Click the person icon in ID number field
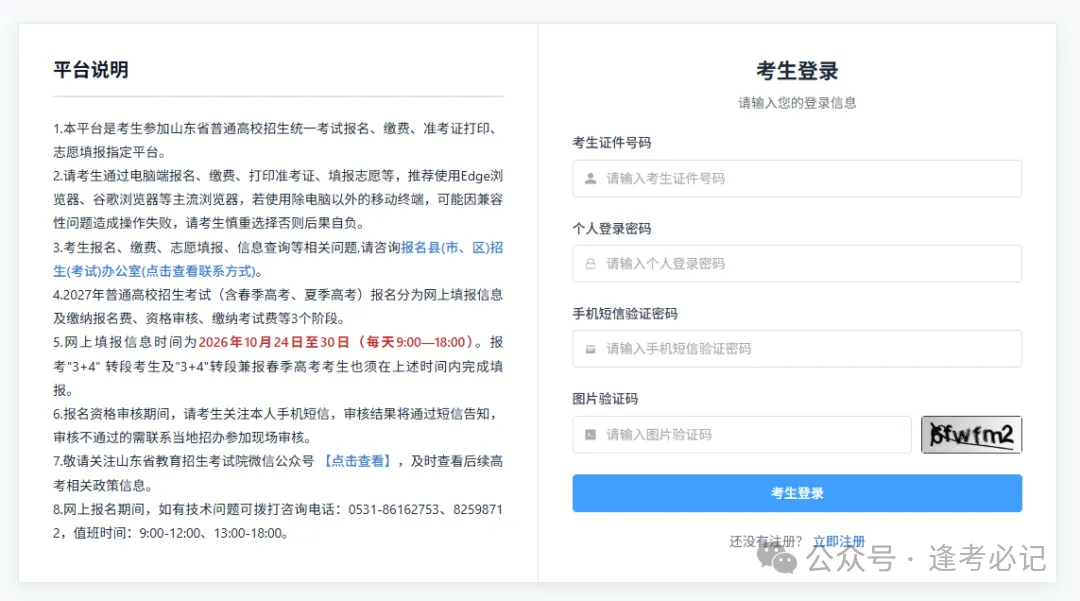Screen dimensions: 1080x601 click(x=590, y=178)
